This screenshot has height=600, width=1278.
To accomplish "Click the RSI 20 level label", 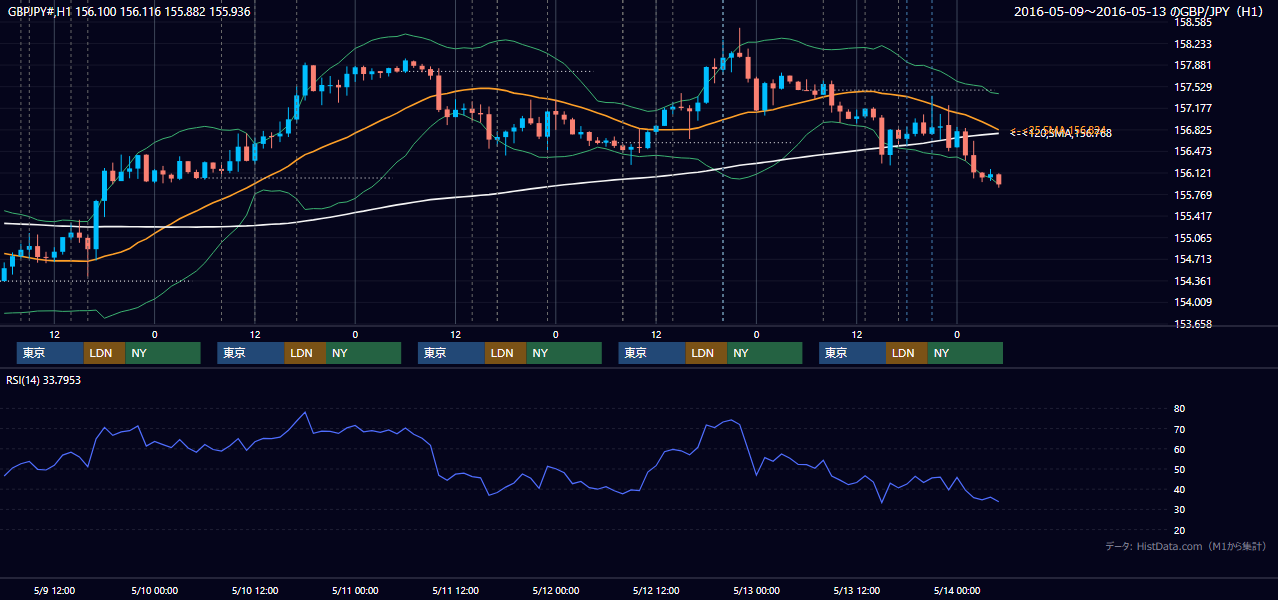I will click(1179, 531).
